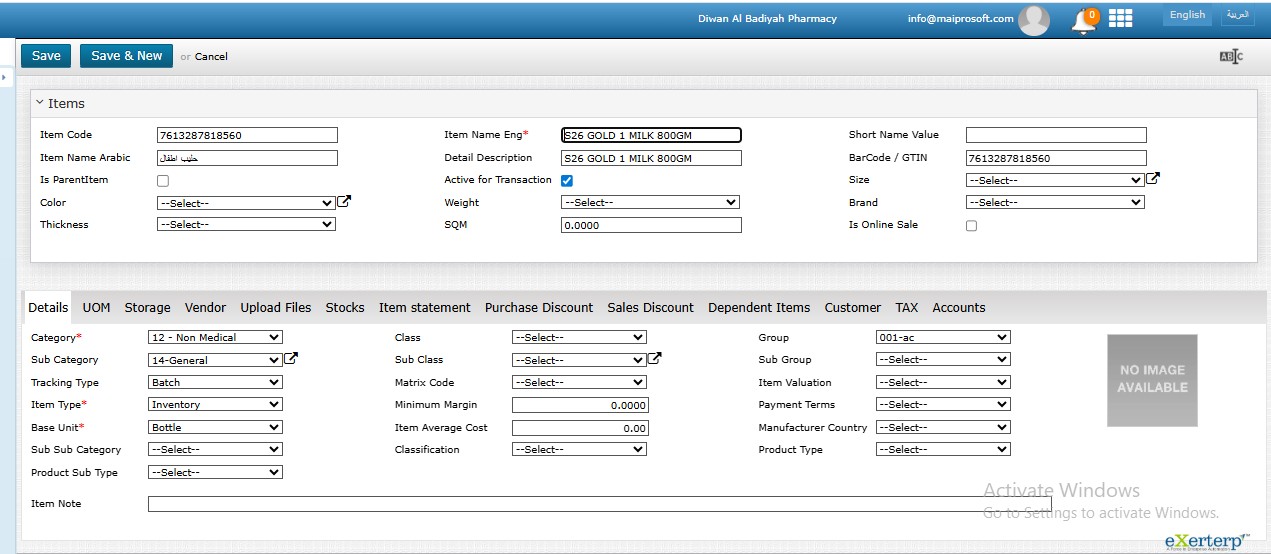
Task: Open external link icon next to Color
Action: [x=344, y=202]
